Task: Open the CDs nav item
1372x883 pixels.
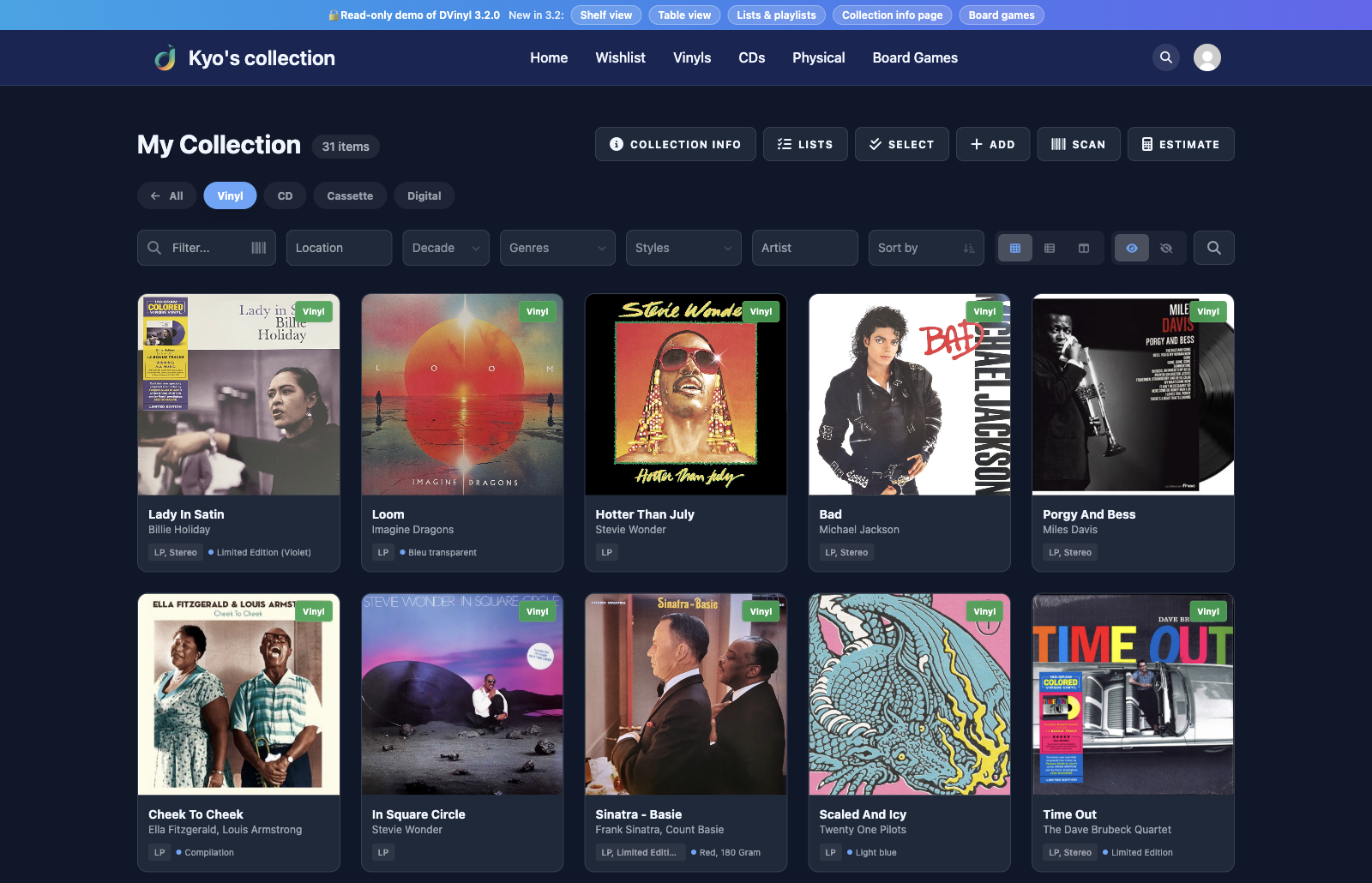Action: pos(752,57)
